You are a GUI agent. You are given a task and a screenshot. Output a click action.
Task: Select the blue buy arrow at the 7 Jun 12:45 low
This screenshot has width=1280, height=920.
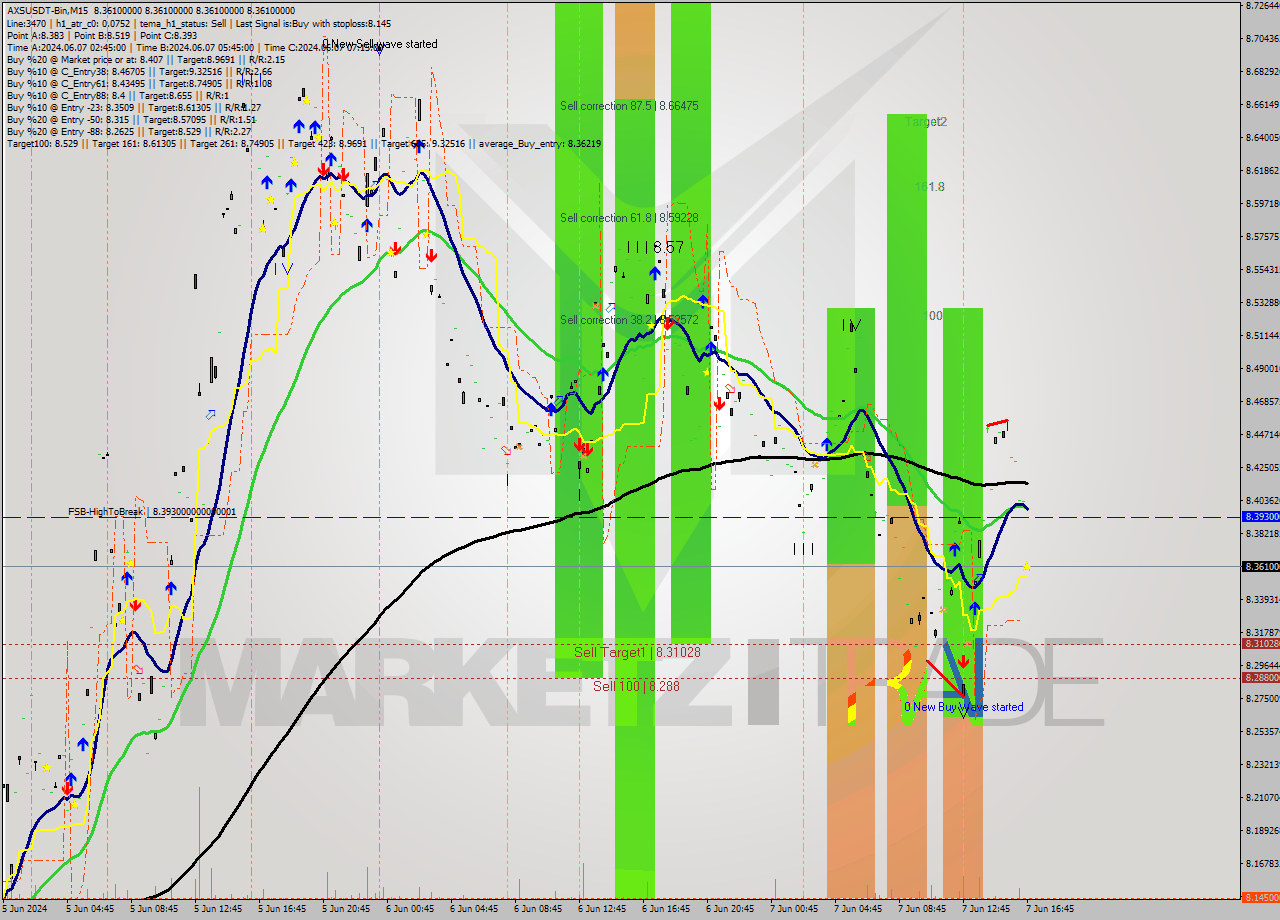[974, 609]
